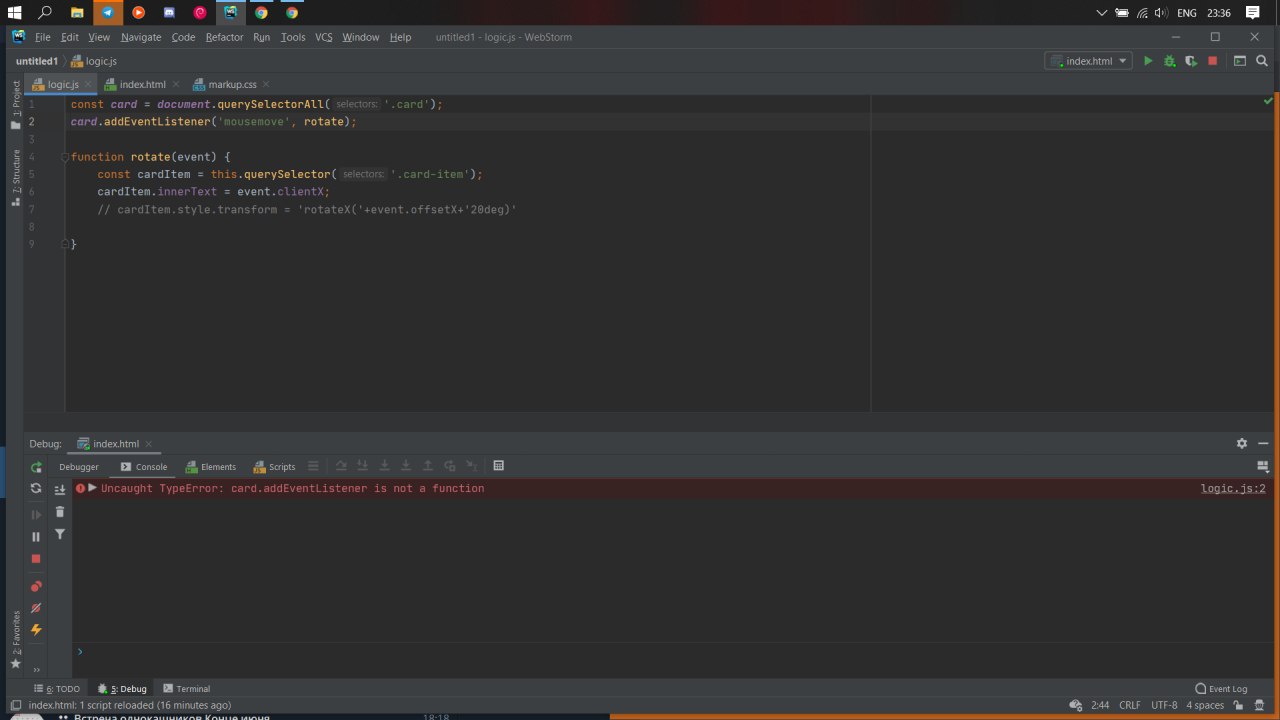Click the CRLF line separator in the status bar

click(x=1130, y=705)
